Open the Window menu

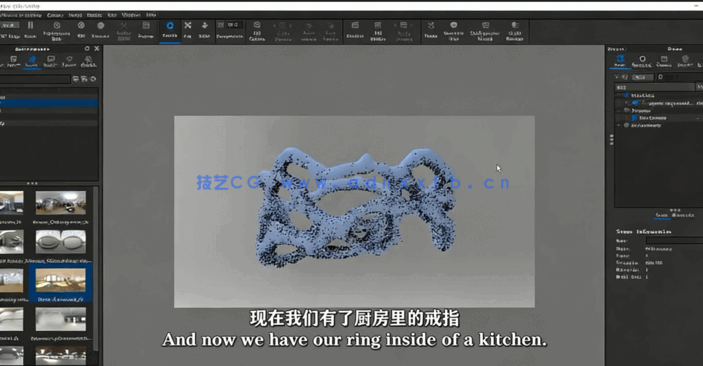point(131,15)
